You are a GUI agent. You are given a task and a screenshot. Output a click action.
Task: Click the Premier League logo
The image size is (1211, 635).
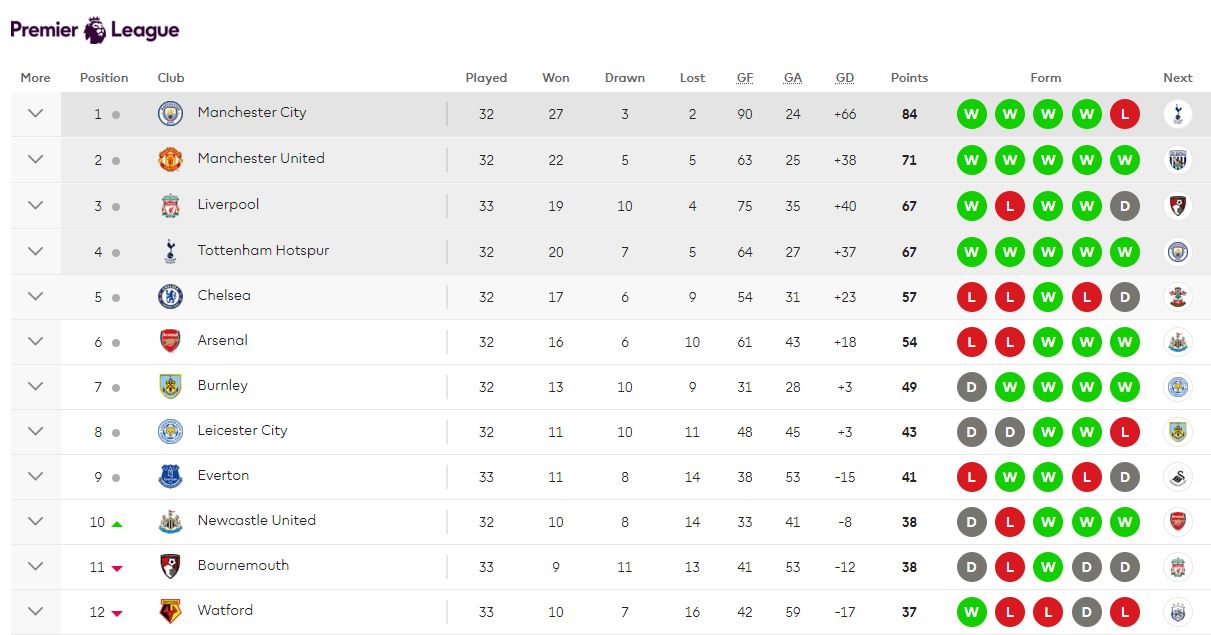95,30
